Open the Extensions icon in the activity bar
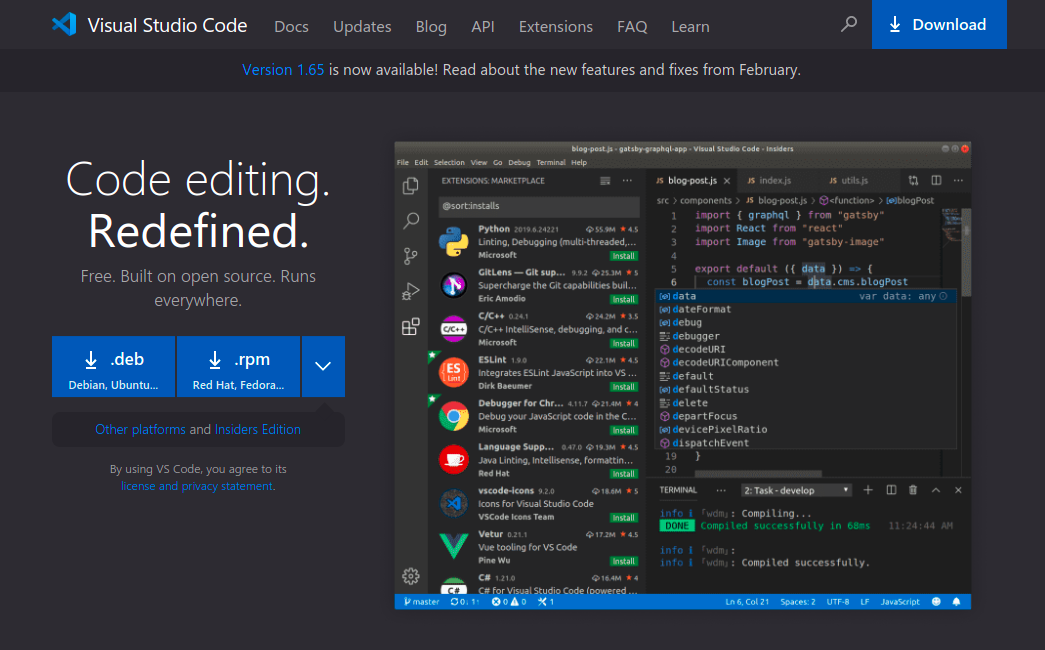This screenshot has height=650, width=1045. tap(410, 327)
